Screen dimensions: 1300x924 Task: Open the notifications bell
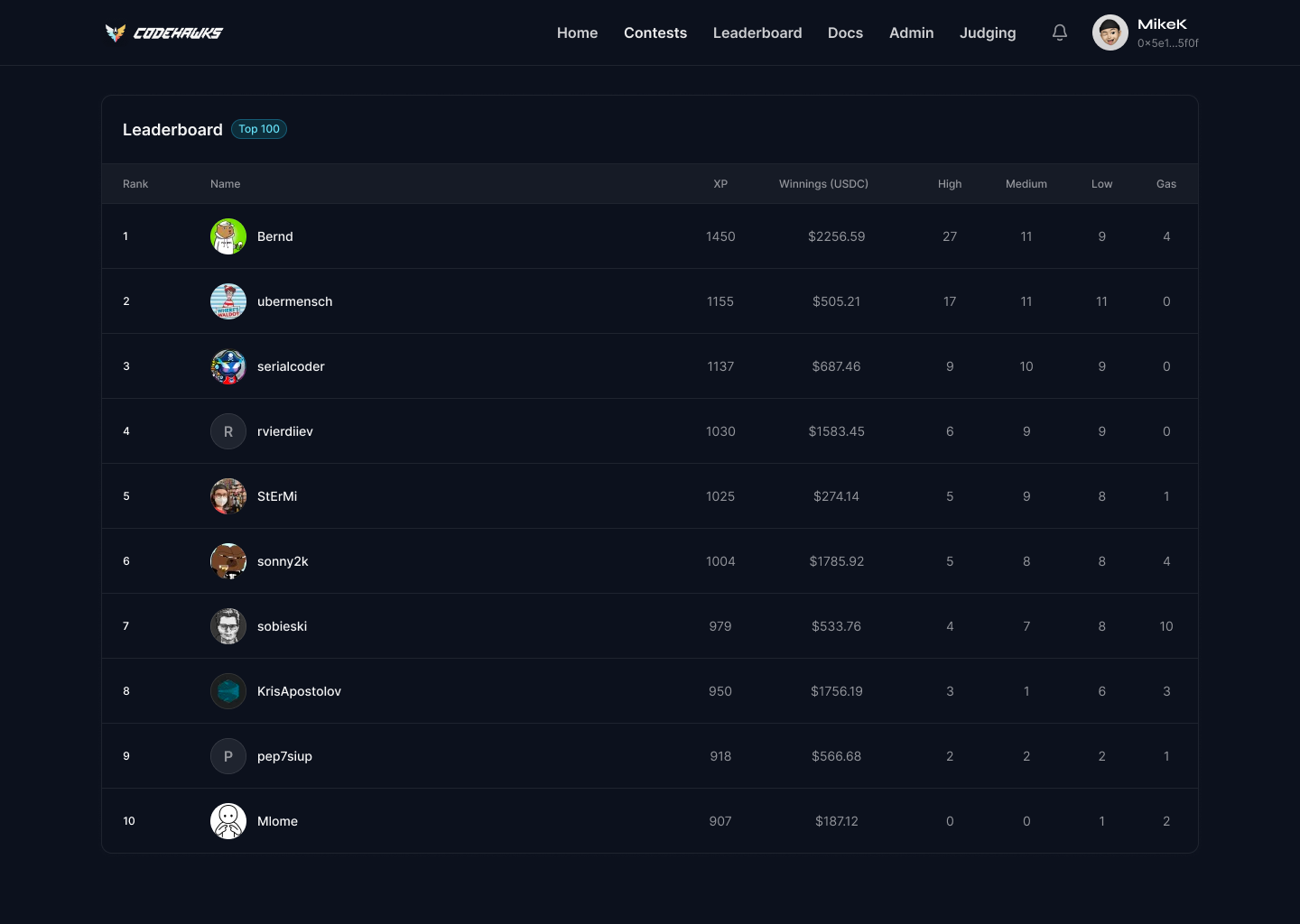(1060, 32)
